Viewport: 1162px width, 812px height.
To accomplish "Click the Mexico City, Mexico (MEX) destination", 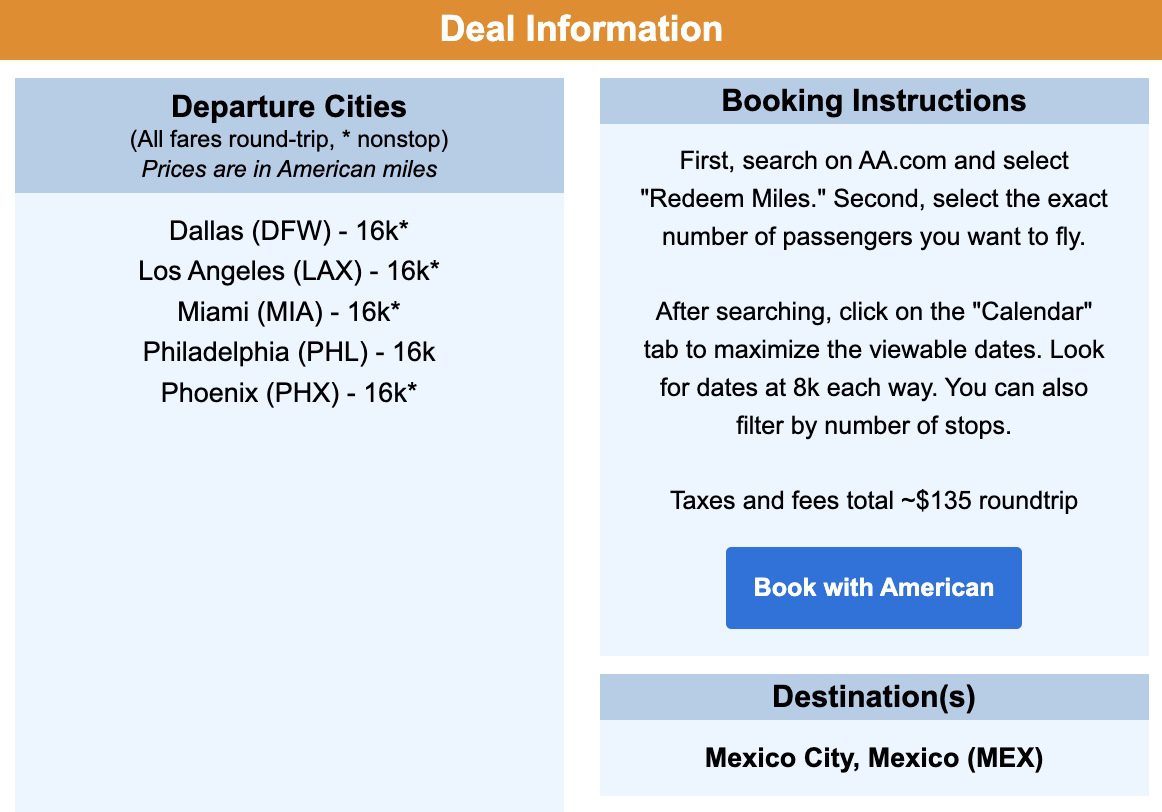I will point(873,758).
